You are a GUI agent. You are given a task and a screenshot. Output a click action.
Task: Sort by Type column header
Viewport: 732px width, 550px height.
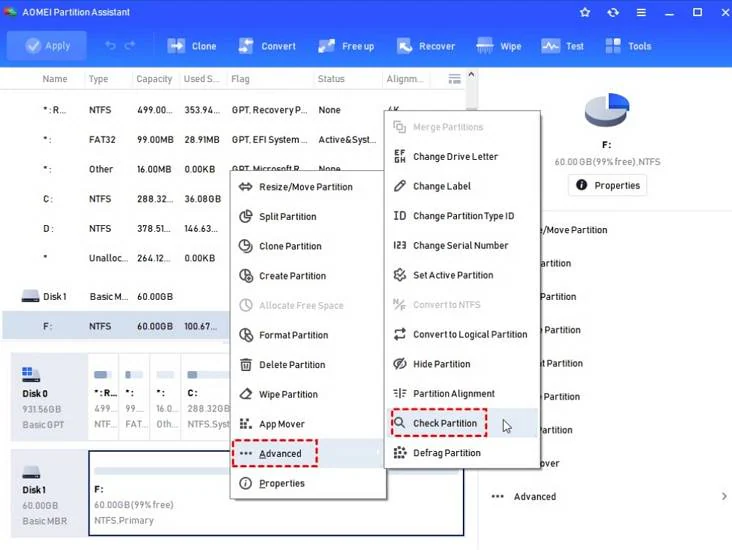click(99, 79)
